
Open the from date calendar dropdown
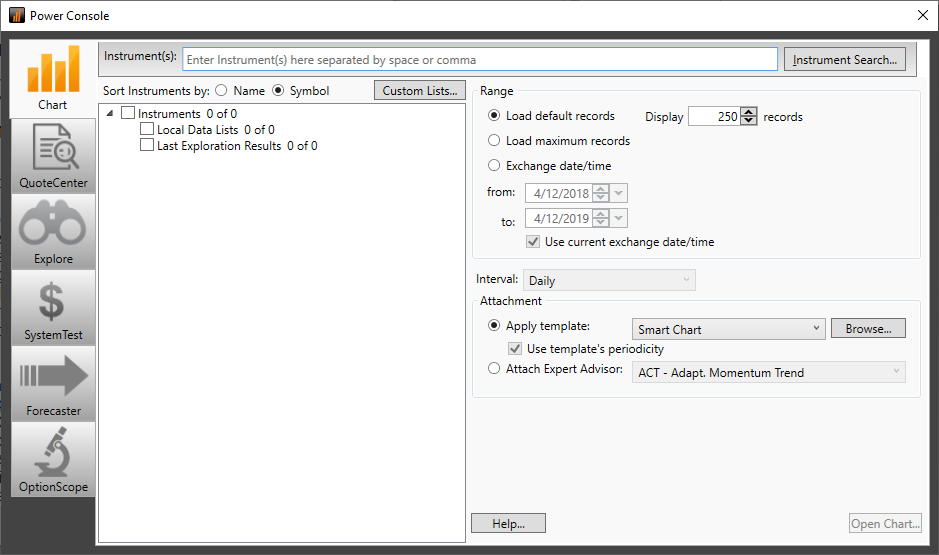(x=619, y=193)
